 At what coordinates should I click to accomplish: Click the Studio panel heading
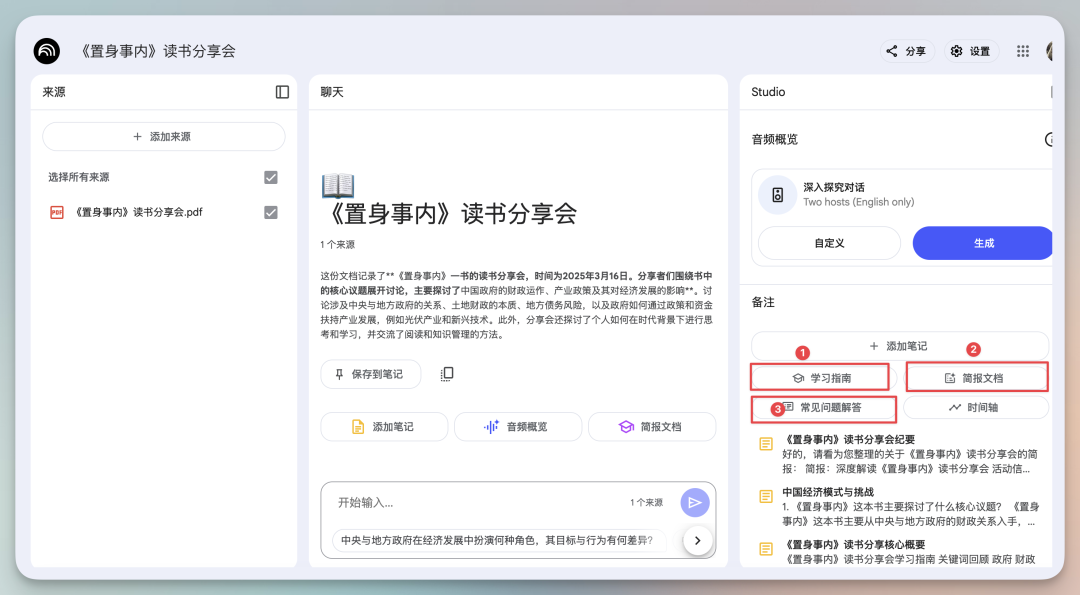click(768, 92)
